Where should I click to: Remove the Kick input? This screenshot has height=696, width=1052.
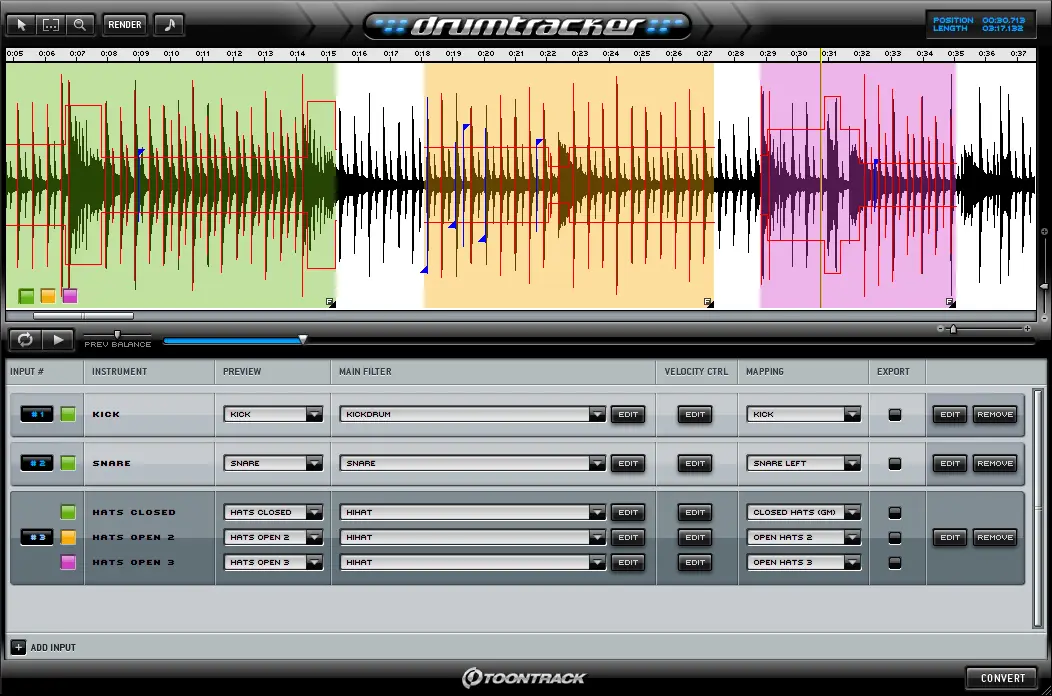point(994,414)
